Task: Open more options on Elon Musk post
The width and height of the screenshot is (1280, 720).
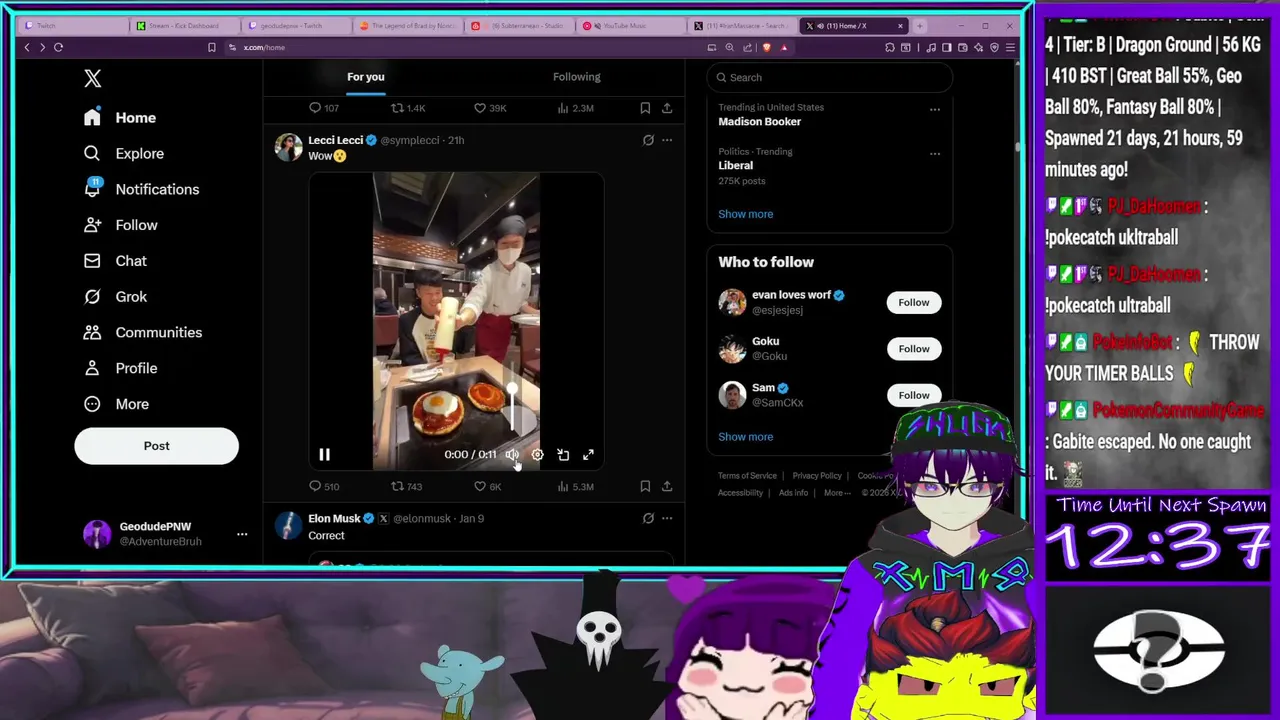Action: [667, 518]
